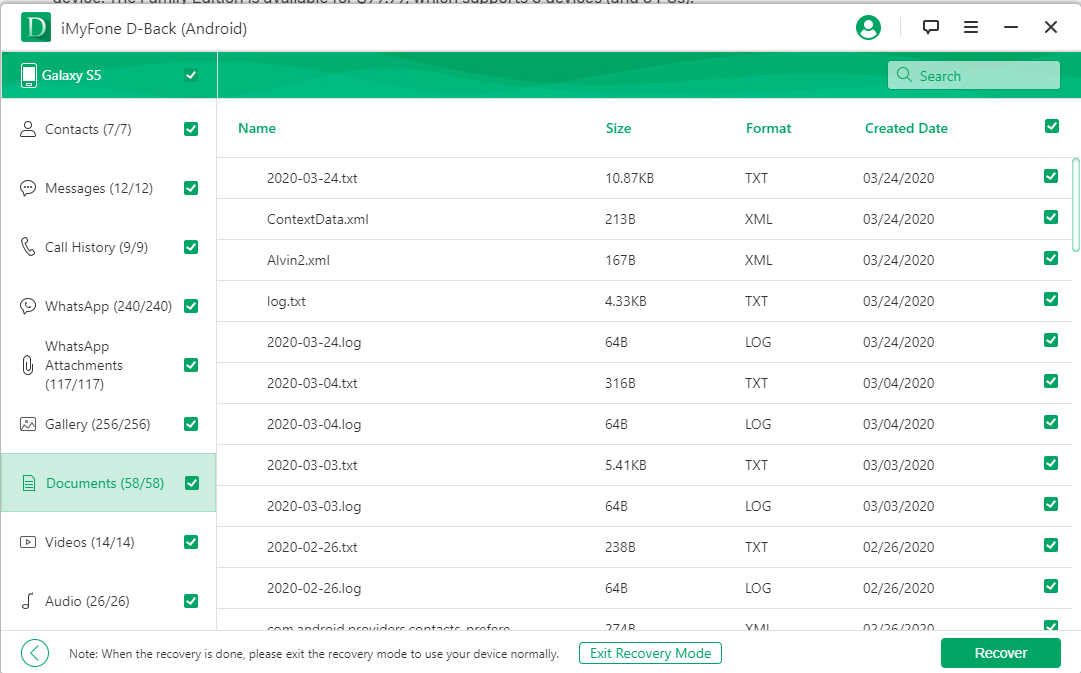Open the hamburger menu icon
The height and width of the screenshot is (673, 1081).
pos(971,27)
